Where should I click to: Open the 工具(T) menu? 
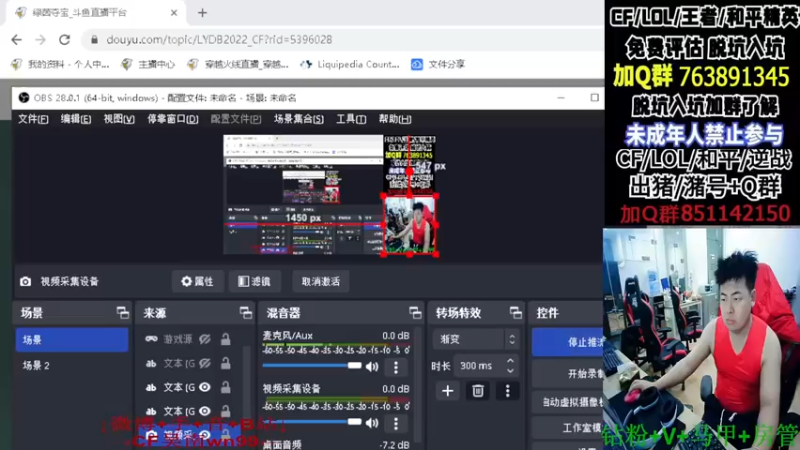coord(351,119)
